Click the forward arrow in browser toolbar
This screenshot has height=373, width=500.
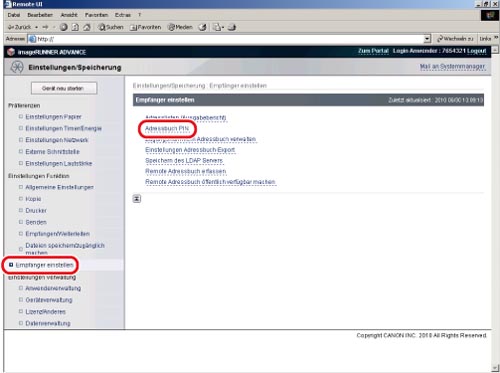45,27
